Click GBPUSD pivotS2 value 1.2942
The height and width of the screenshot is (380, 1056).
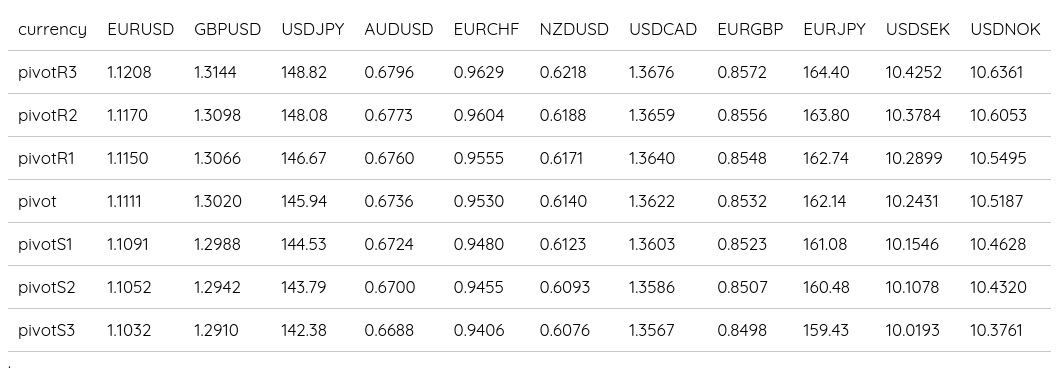click(217, 288)
